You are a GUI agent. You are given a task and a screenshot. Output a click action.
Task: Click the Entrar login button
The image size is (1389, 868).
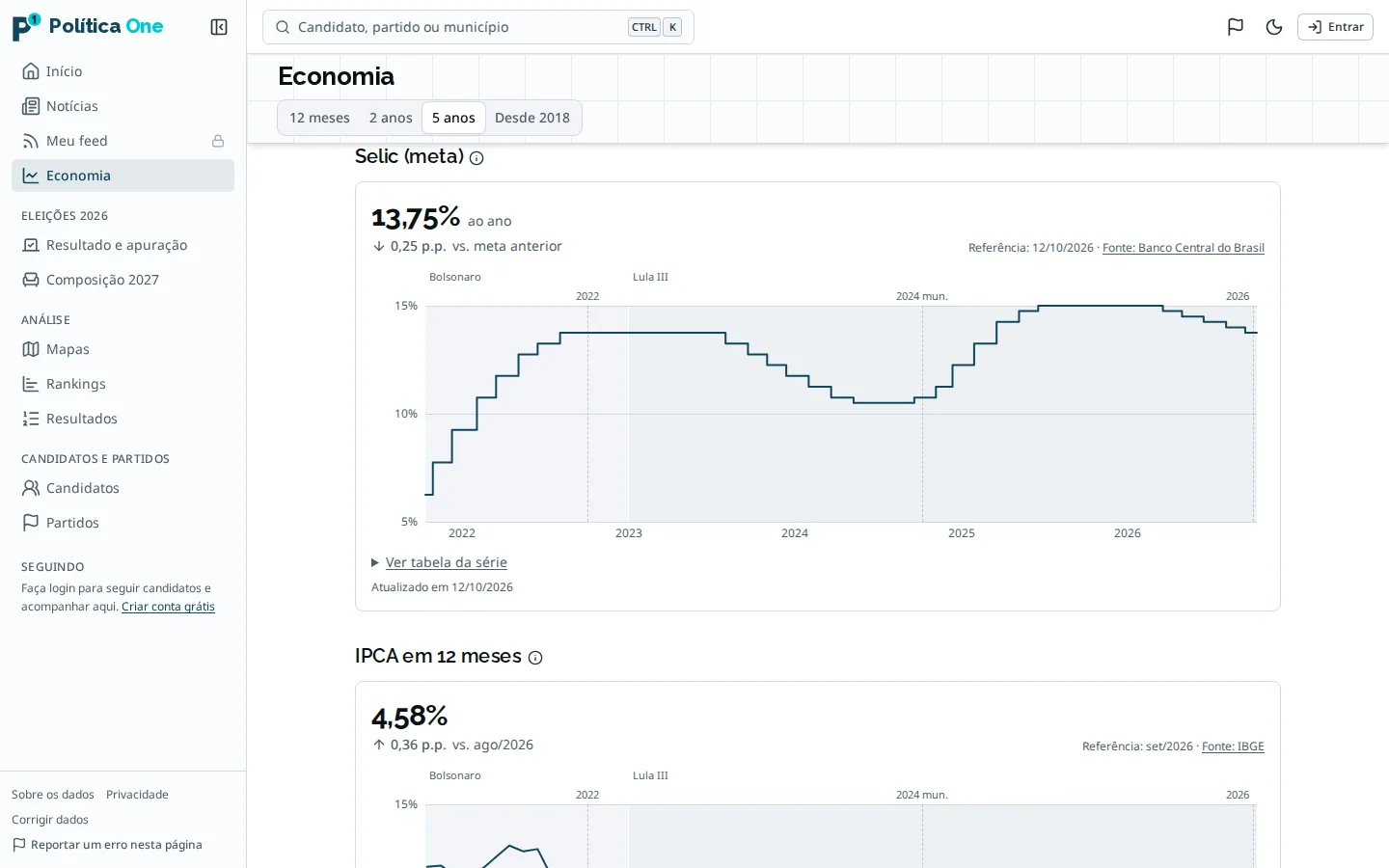tap(1335, 27)
